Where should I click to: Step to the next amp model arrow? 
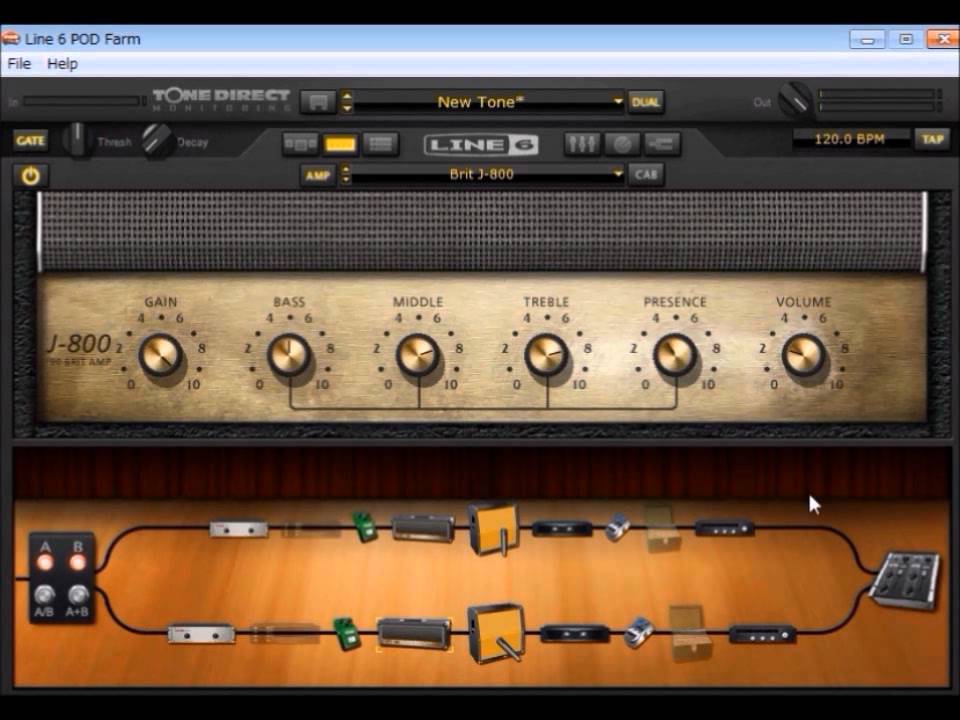346,180
